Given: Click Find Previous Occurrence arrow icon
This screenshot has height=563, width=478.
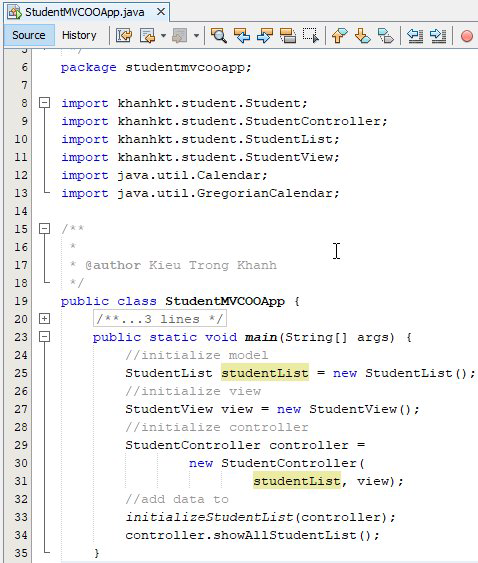Looking at the screenshot, I should (x=242, y=36).
